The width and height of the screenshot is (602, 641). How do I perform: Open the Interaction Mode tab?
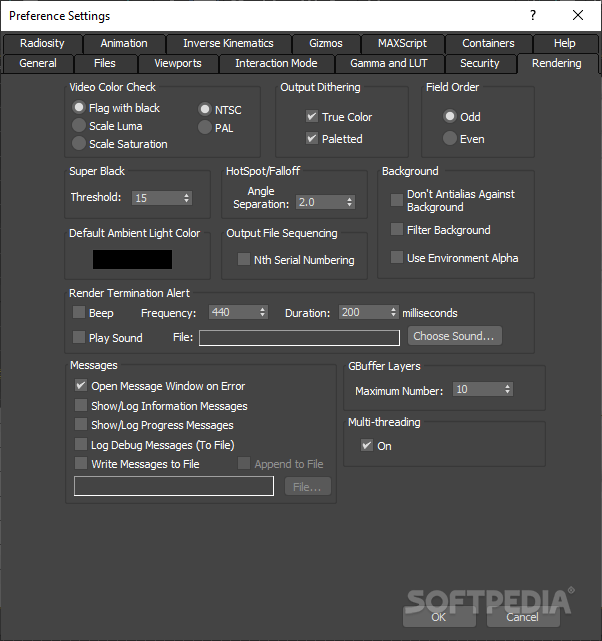click(276, 63)
